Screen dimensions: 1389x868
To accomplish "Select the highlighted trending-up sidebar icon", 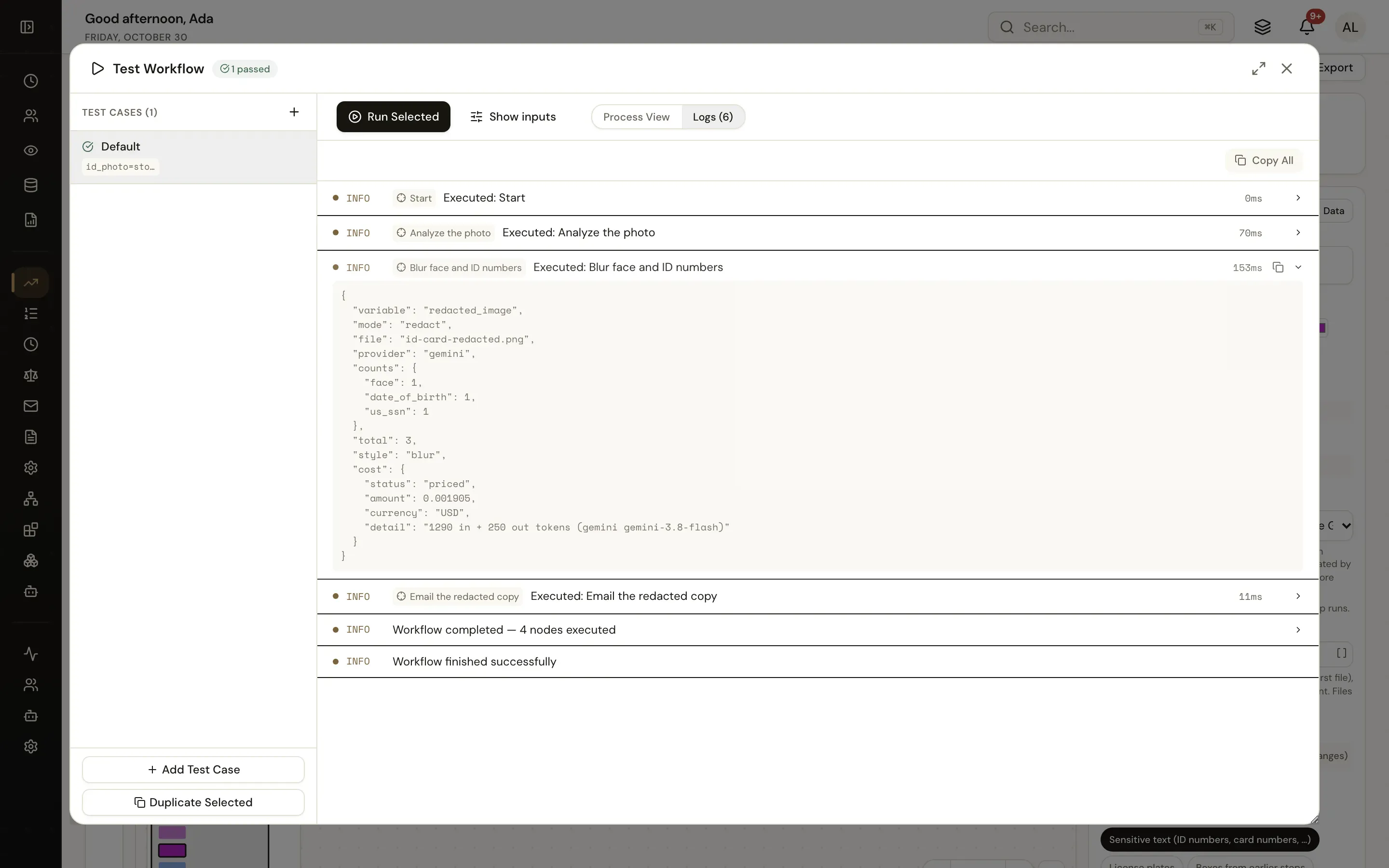I will coord(31,283).
